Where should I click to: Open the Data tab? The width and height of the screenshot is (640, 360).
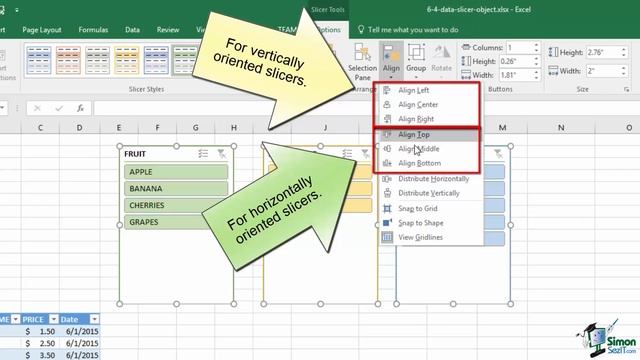coord(132,30)
